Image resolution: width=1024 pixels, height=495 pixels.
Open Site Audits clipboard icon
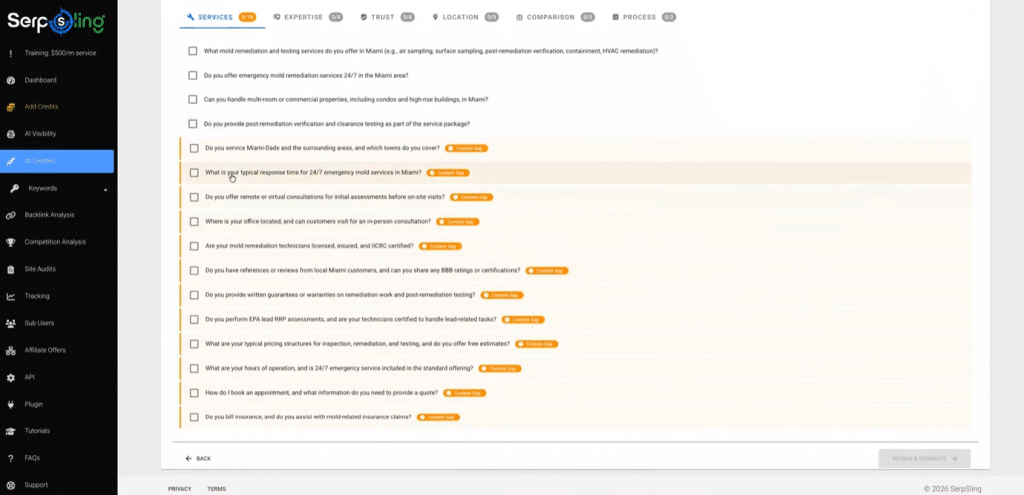tap(10, 269)
